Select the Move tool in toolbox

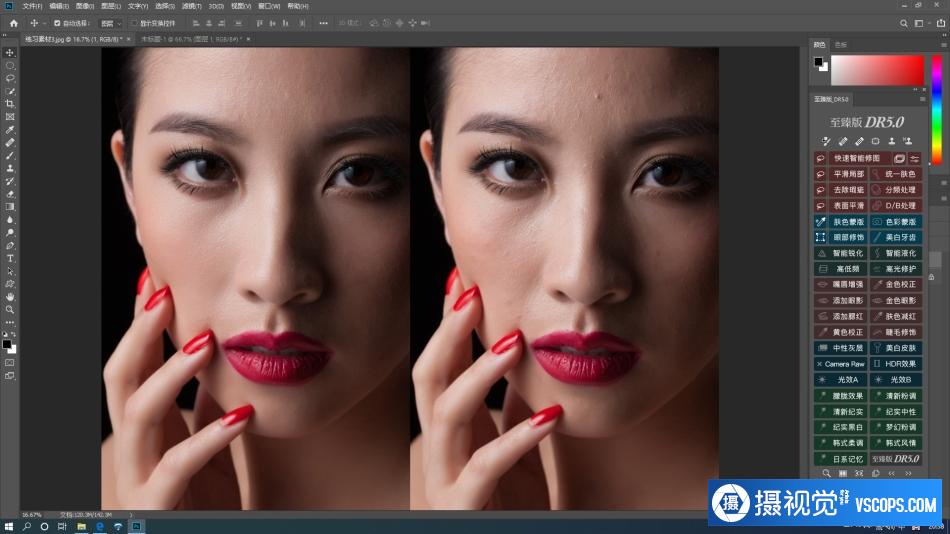10,53
